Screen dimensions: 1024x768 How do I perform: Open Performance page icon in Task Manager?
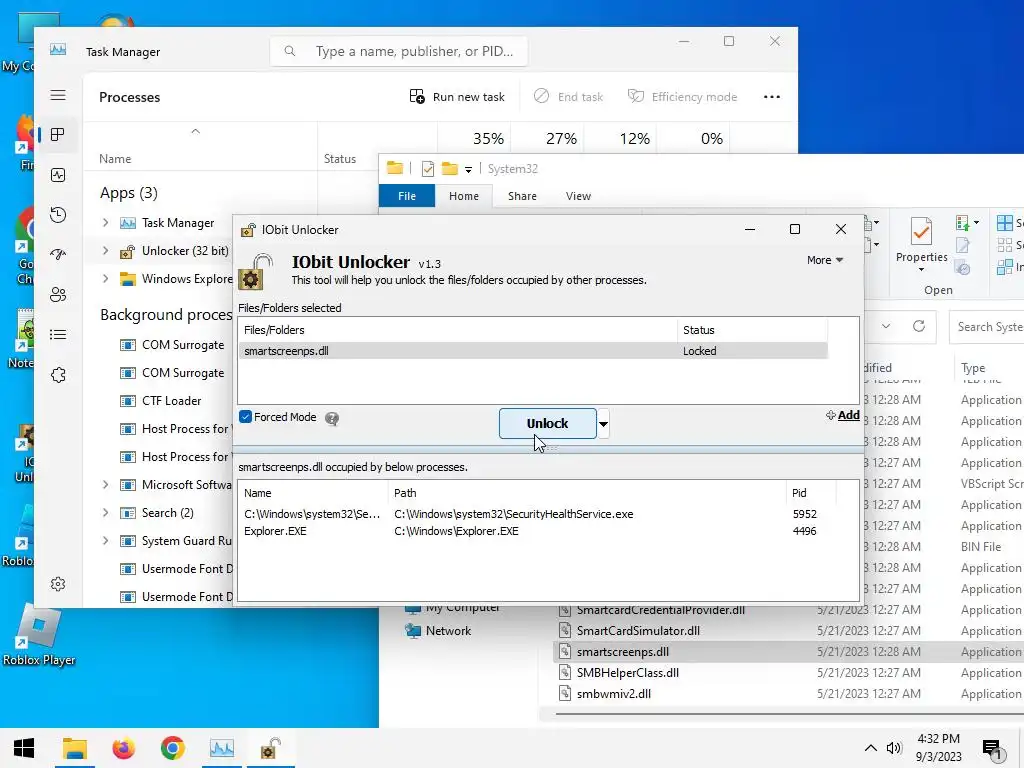(x=58, y=175)
